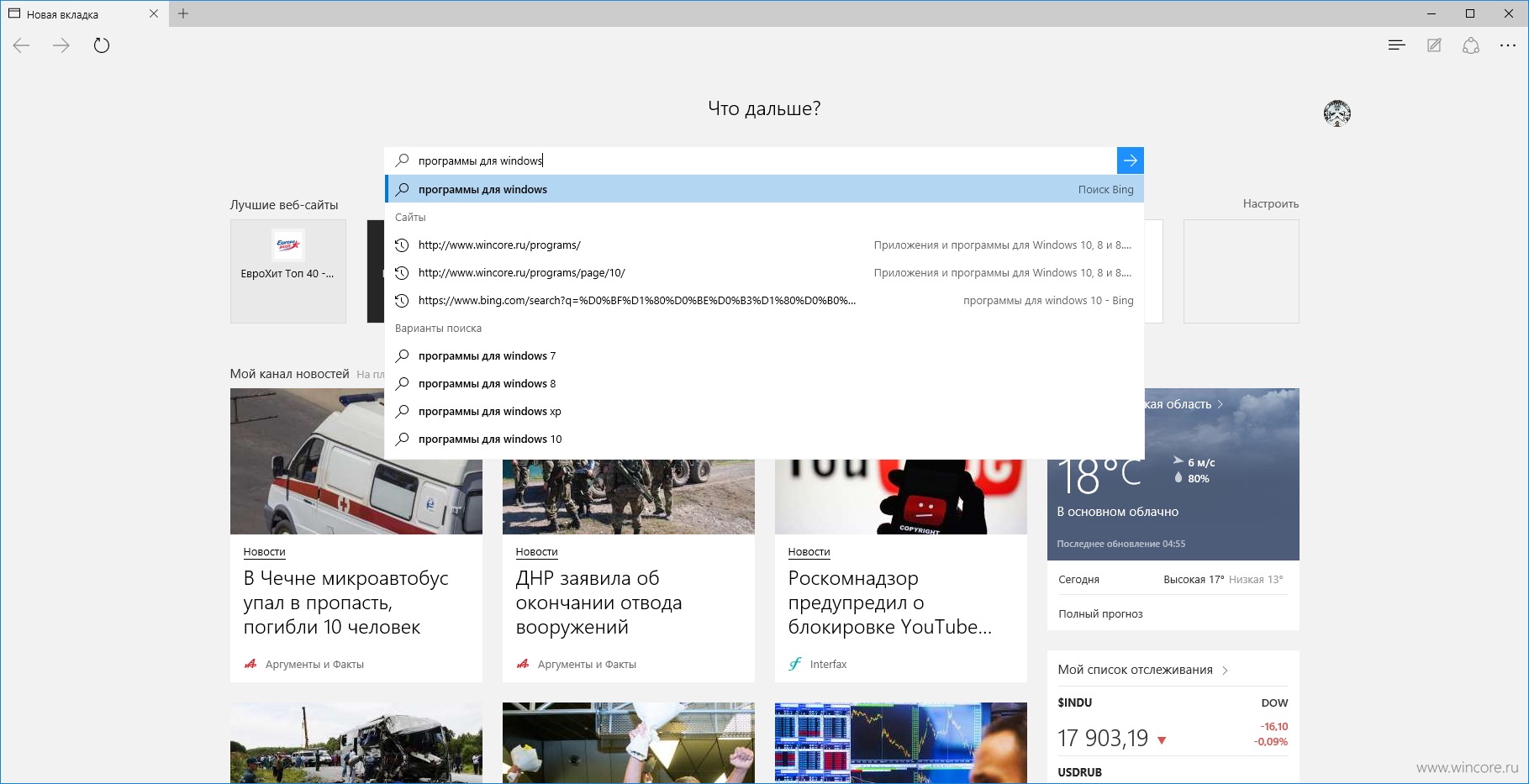Click the YouTube copyright news image

[901, 497]
